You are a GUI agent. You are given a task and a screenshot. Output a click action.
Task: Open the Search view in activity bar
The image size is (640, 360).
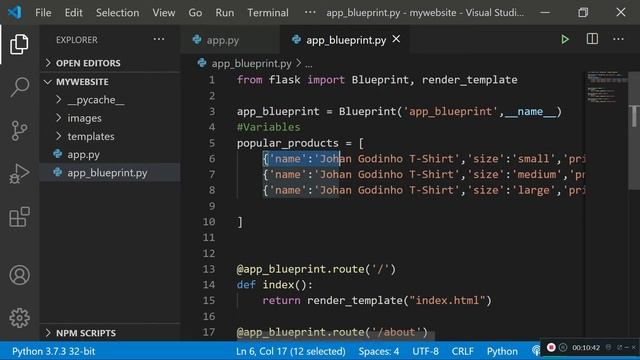[x=19, y=87]
